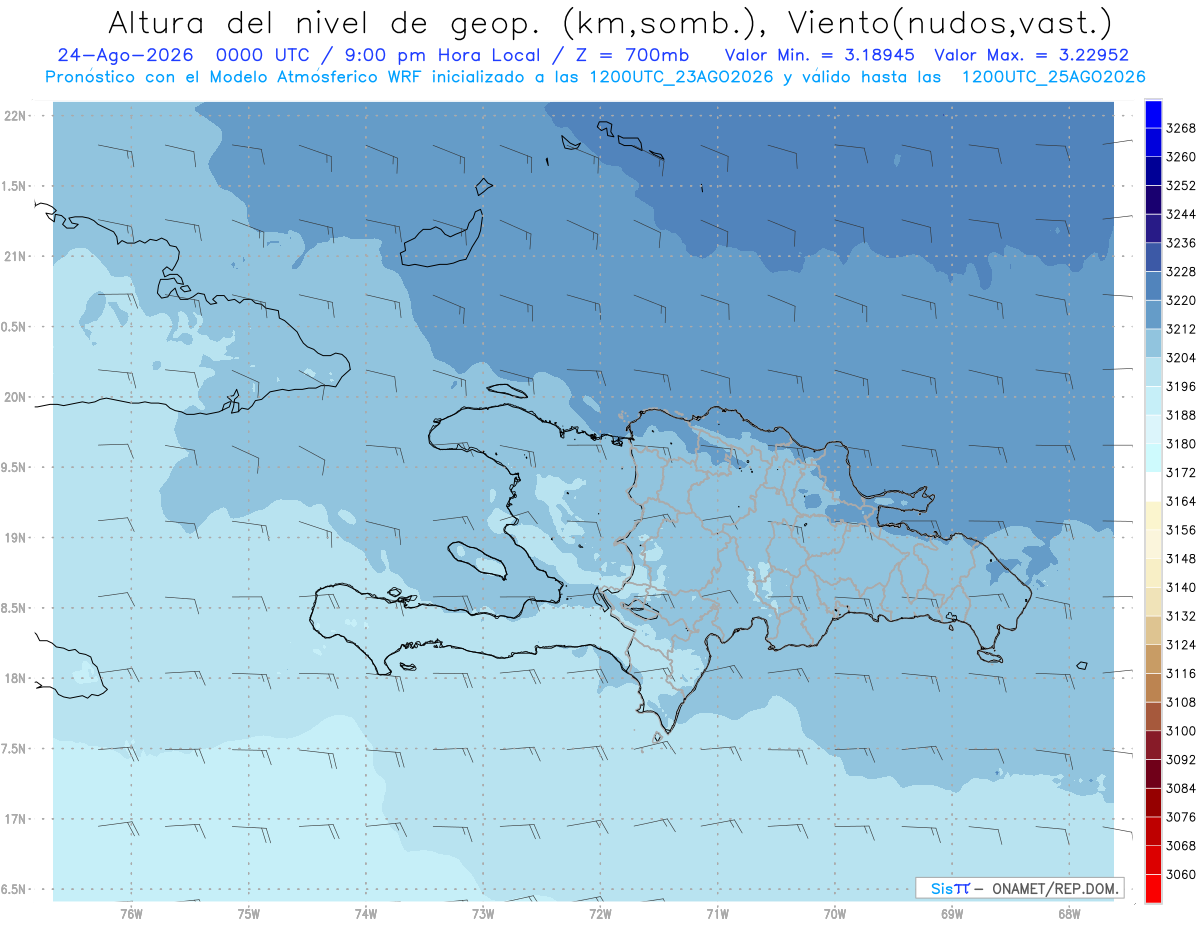Click the "7.5N" latitude axis label
Viewport: 1200px width, 927px height.
15,748
